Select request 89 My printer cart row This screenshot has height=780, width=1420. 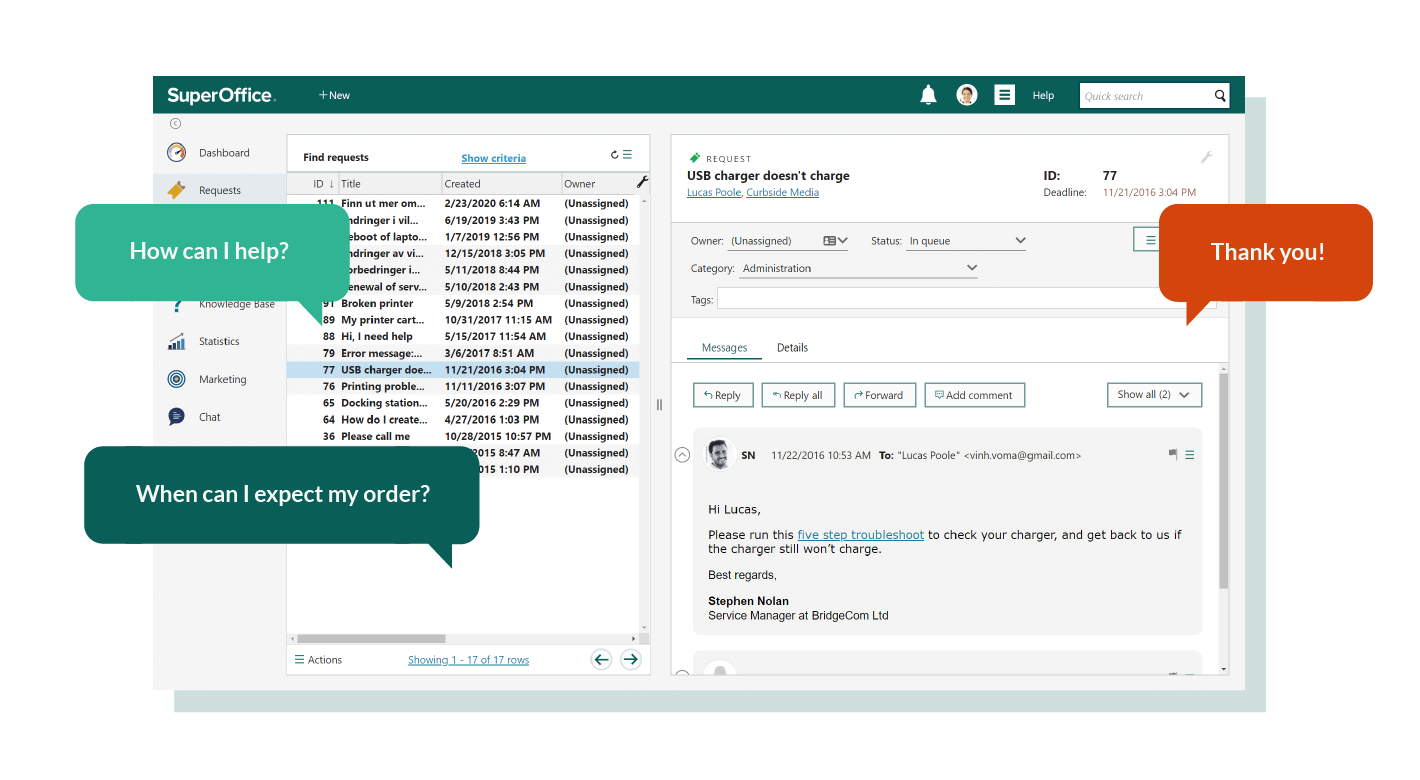click(x=463, y=320)
